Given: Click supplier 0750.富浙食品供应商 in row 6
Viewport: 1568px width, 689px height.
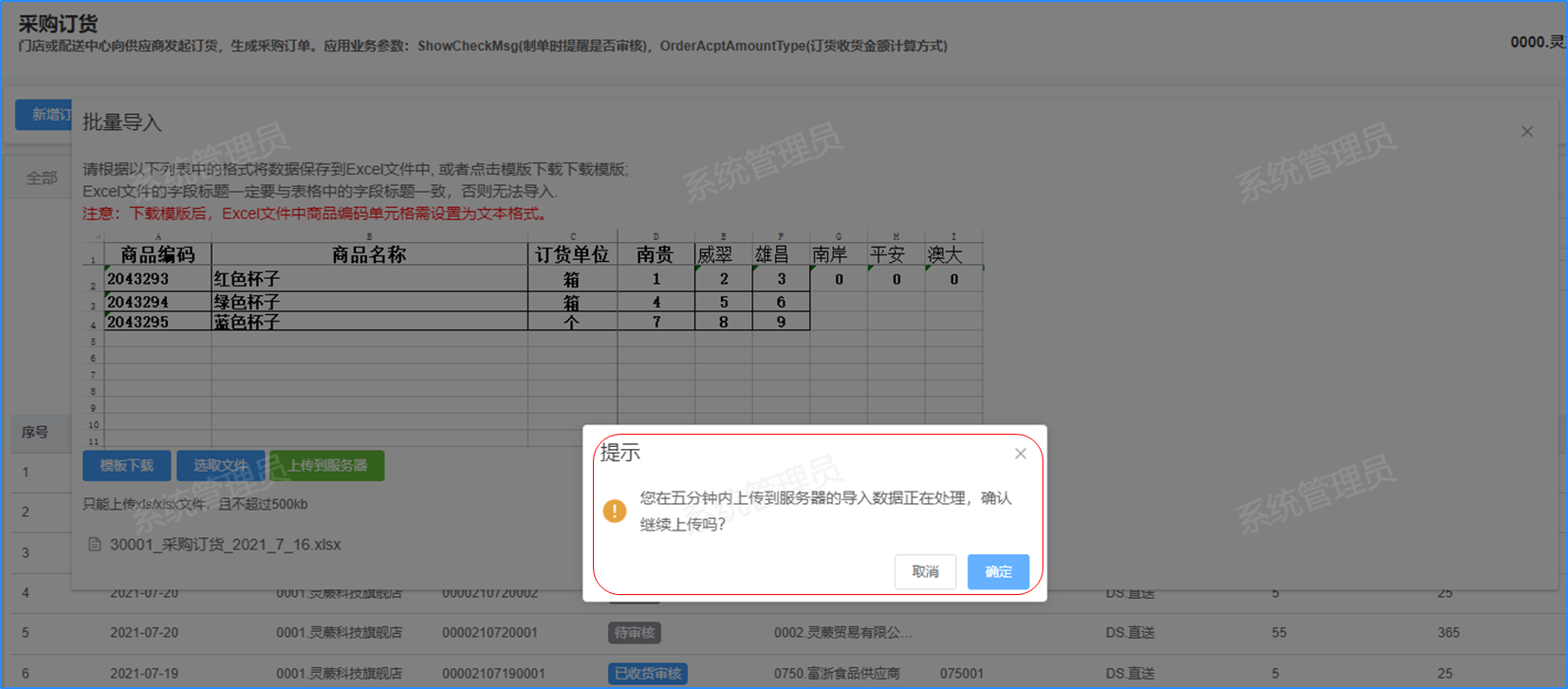Looking at the screenshot, I should tap(837, 674).
